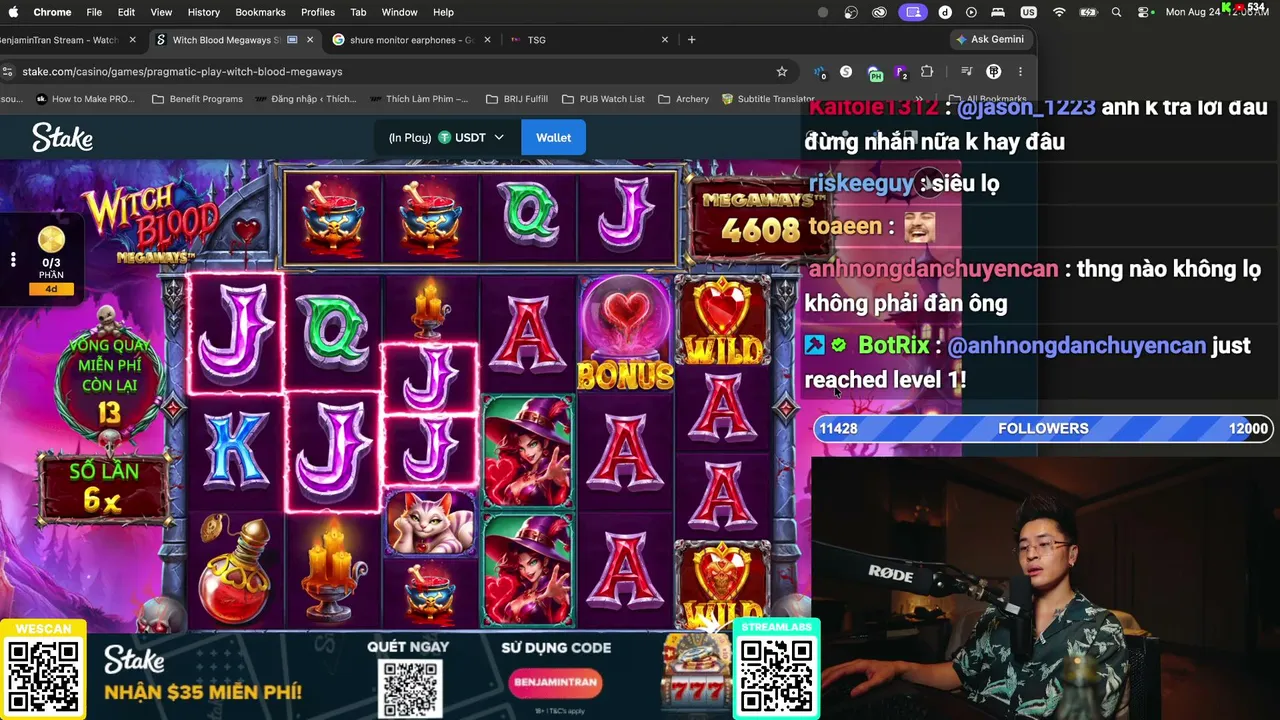Select the Witch Blood Megaways tab
Image resolution: width=1280 pixels, height=720 pixels.
[226, 40]
